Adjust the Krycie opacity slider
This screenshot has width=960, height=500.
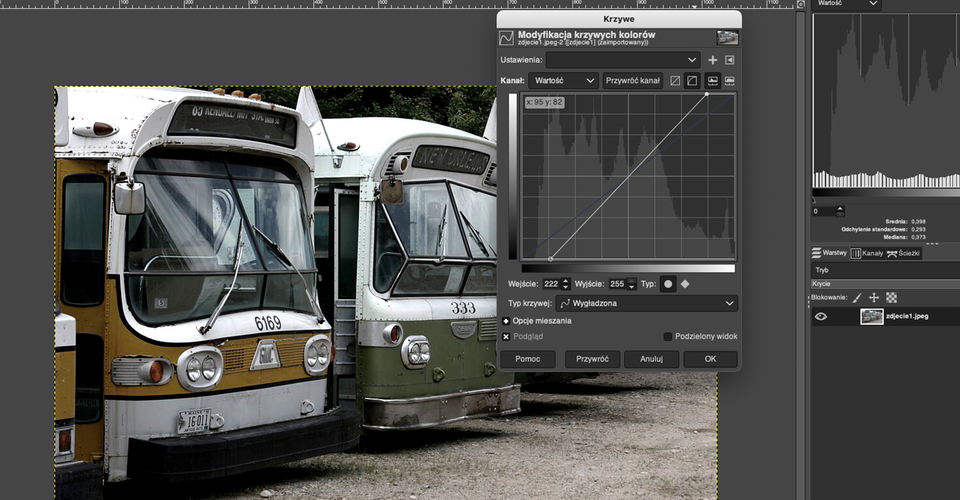(x=885, y=284)
